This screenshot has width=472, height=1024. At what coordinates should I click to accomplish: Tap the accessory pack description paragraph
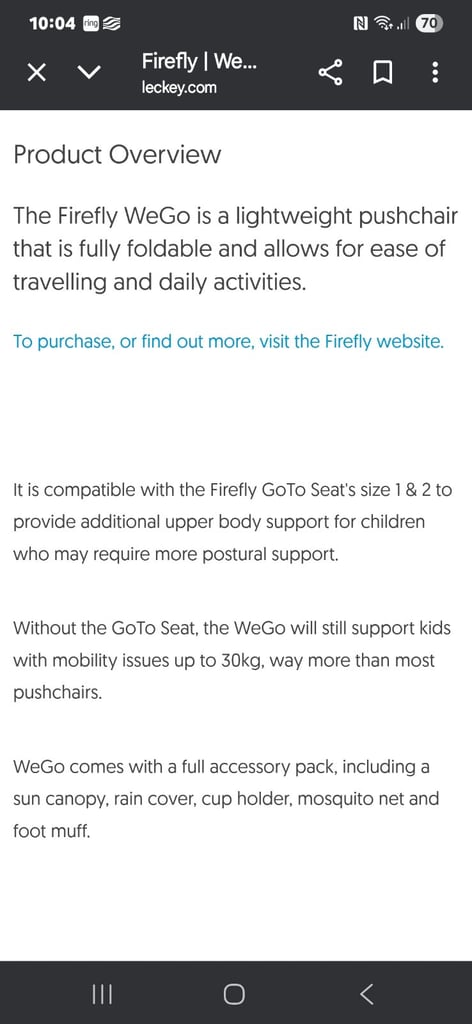226,799
